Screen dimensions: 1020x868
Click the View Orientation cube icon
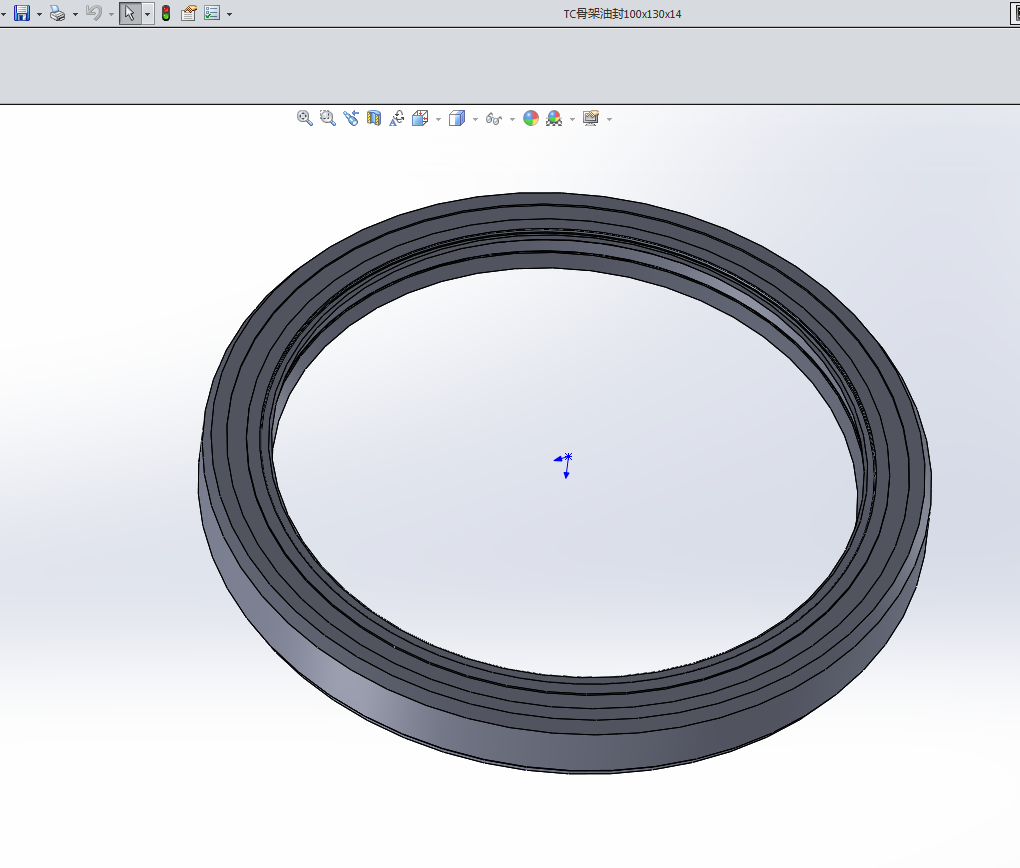point(420,118)
